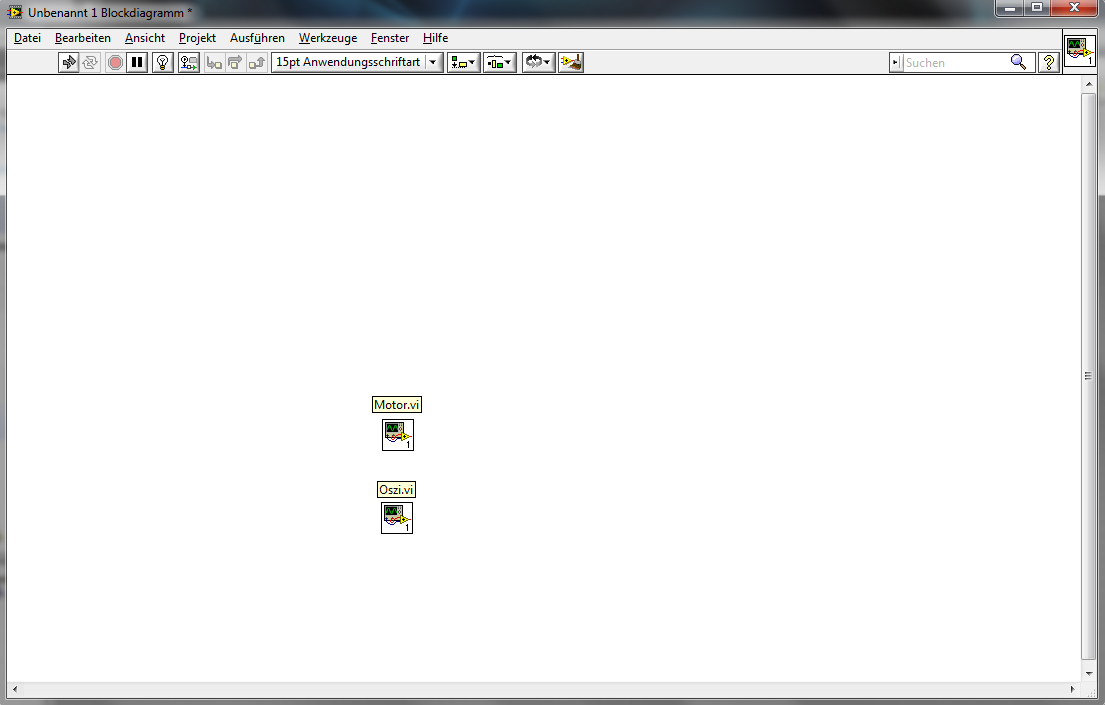
Task: Open the Datei menu
Action: 27,38
